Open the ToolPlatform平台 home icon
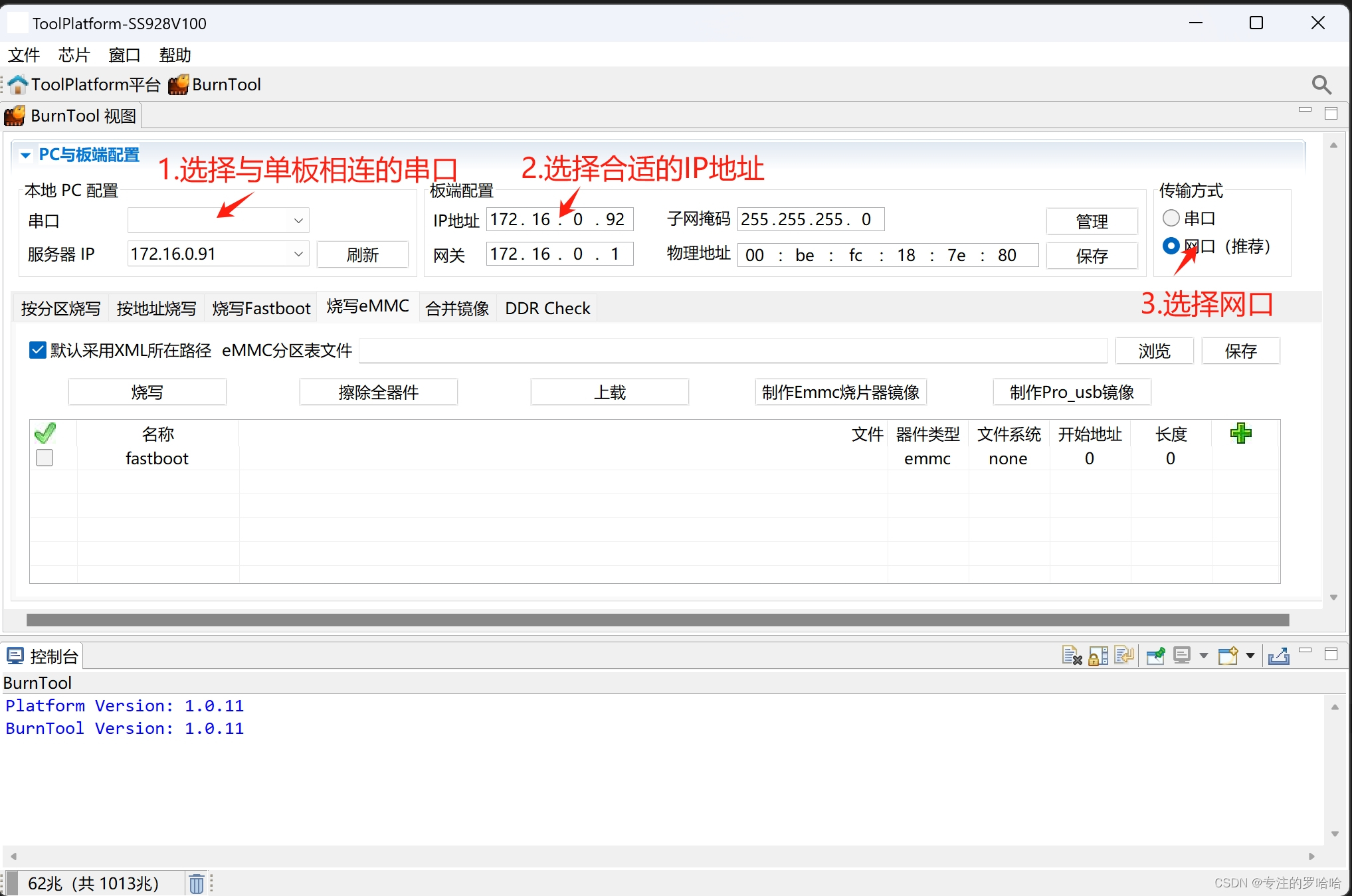Viewport: 1352px width, 896px height. [18, 84]
